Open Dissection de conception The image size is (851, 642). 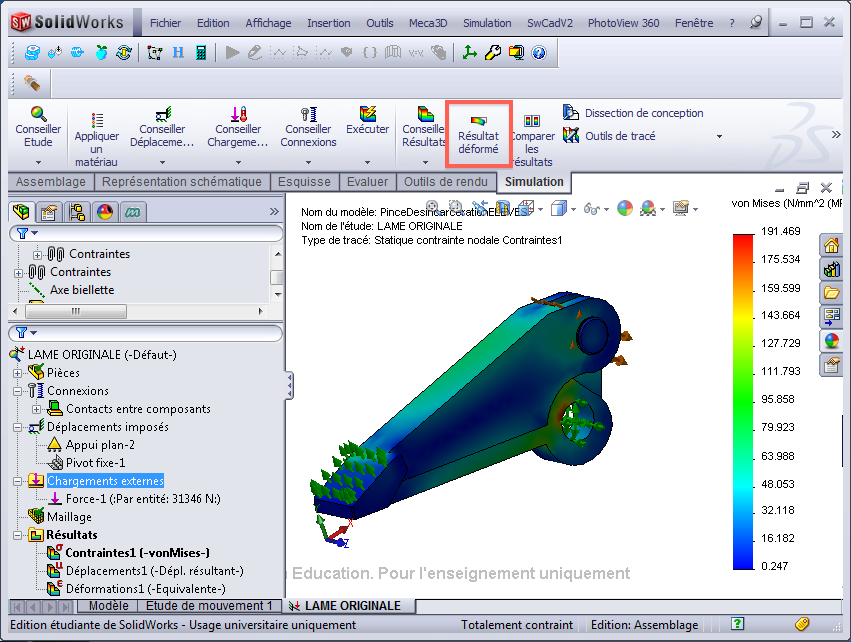click(x=633, y=113)
